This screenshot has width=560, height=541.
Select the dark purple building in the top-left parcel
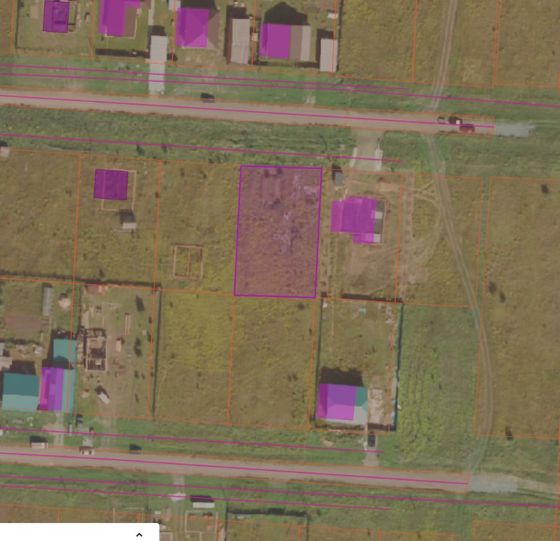coord(56,16)
